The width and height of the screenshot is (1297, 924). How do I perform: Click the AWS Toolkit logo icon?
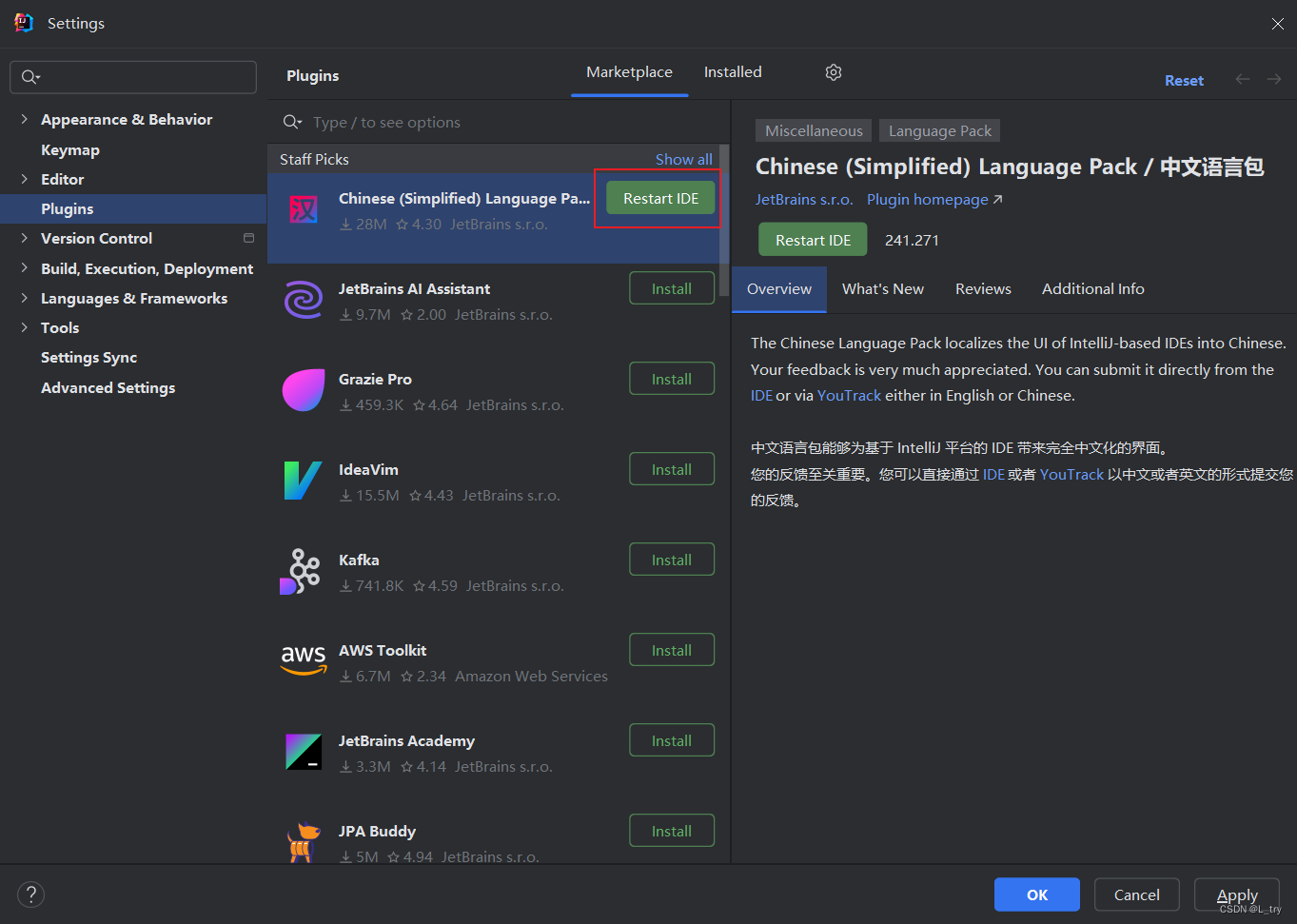coord(304,659)
